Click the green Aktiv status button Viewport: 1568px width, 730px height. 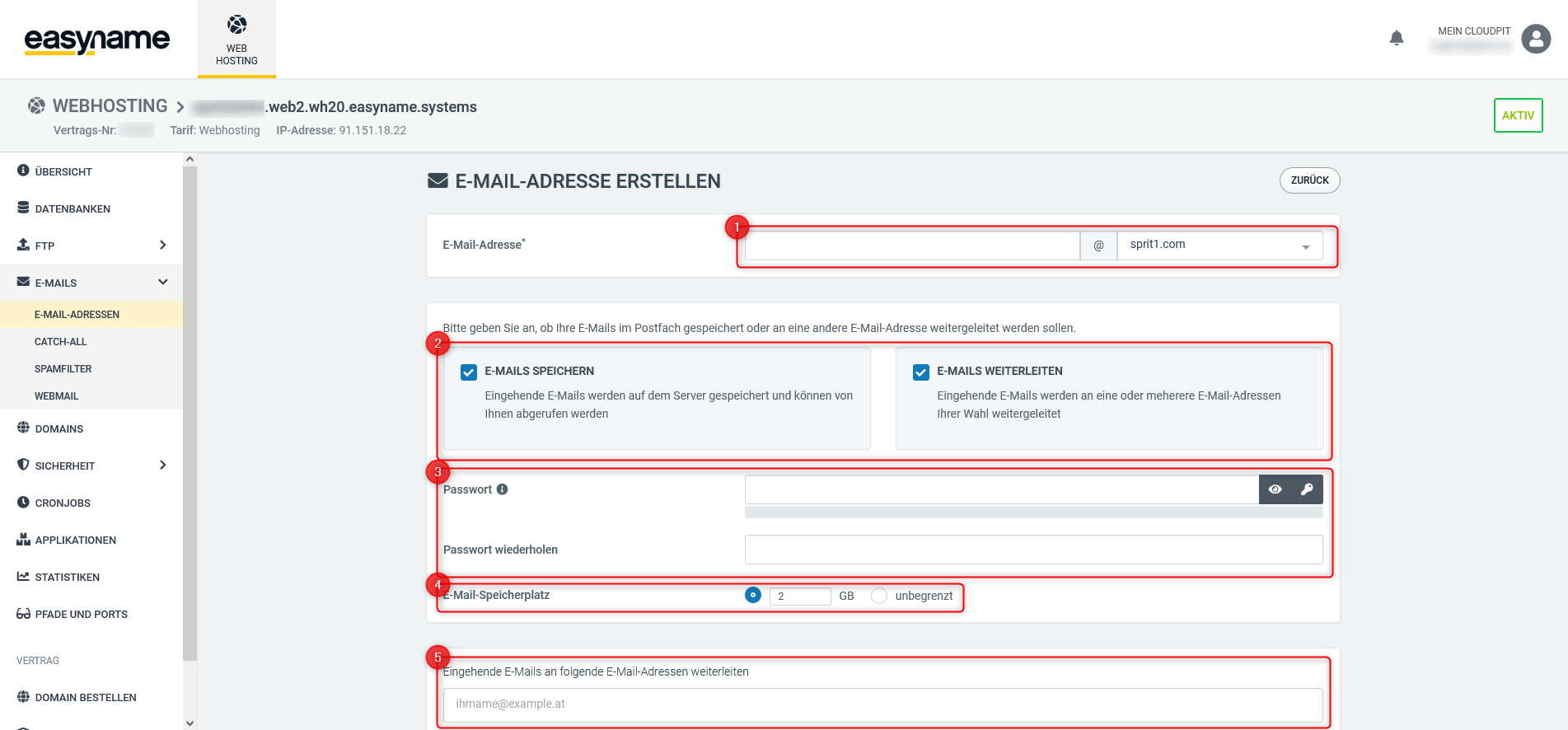[x=1518, y=115]
